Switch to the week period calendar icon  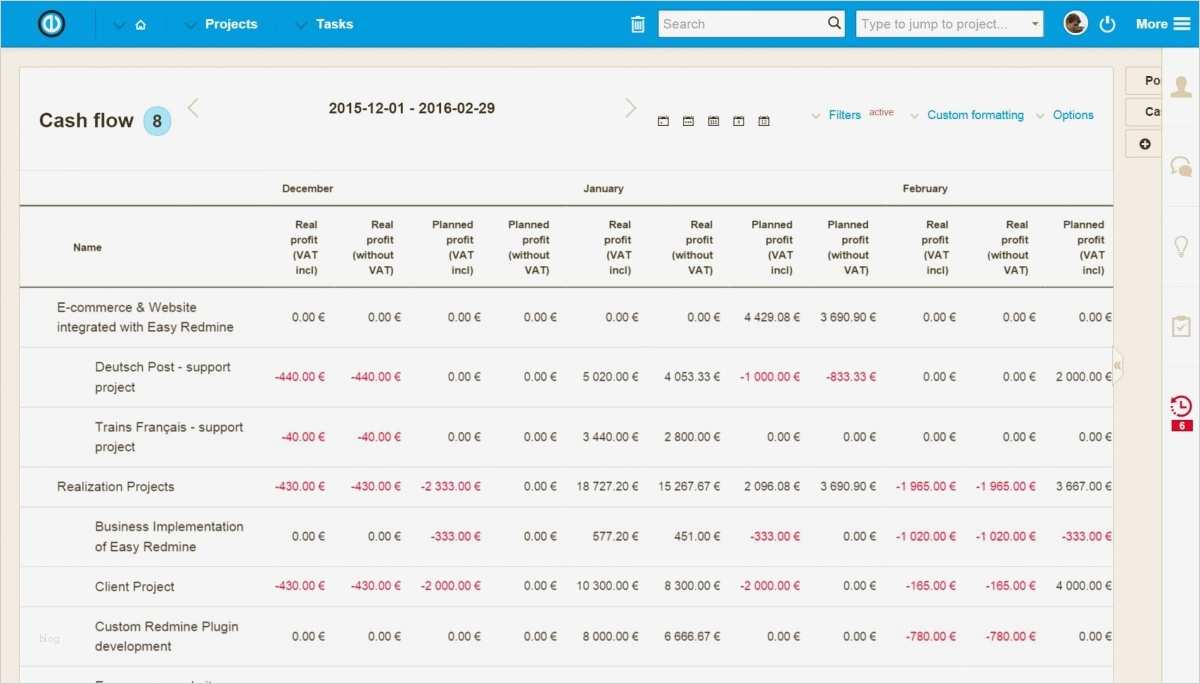click(688, 121)
